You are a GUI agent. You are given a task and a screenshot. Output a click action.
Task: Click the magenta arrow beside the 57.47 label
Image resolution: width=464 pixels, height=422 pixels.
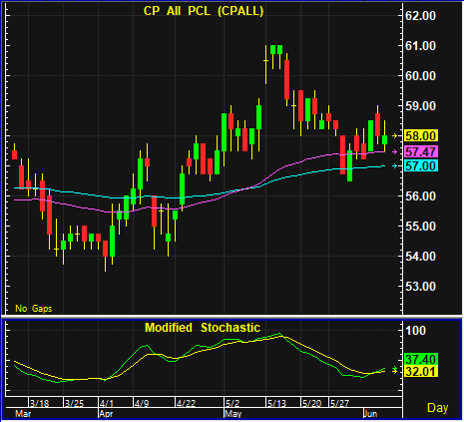point(395,152)
